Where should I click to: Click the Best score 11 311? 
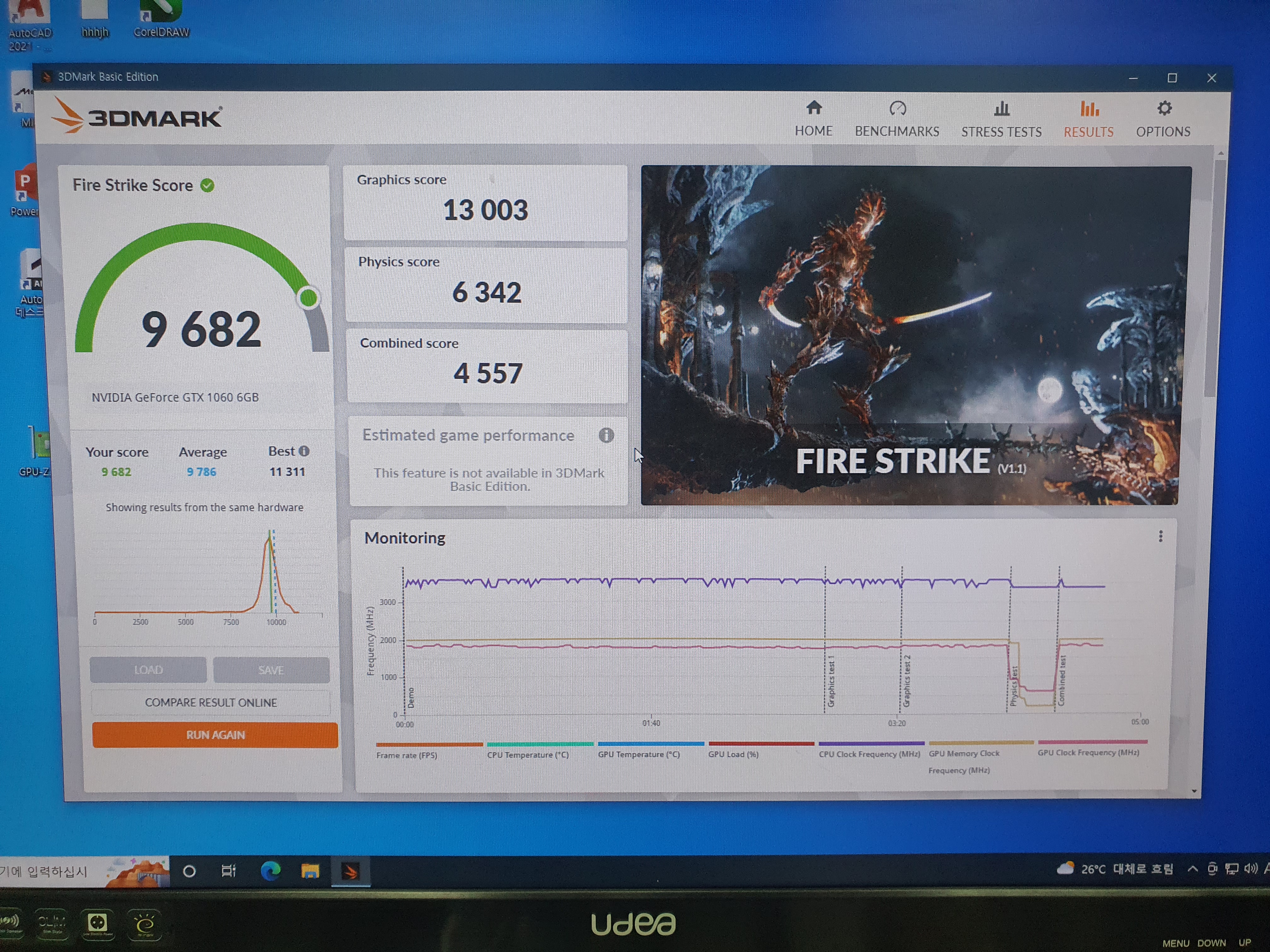[x=287, y=472]
